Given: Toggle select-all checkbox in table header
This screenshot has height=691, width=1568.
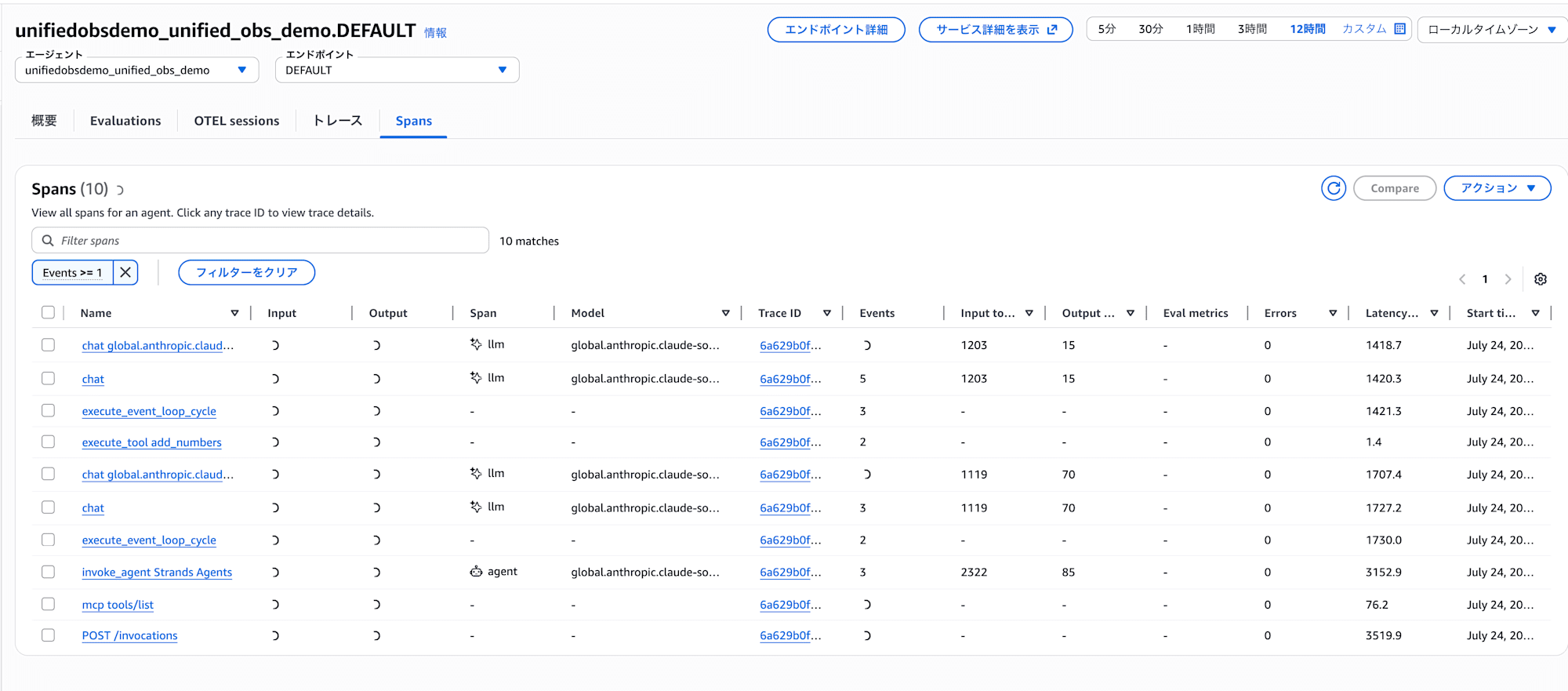Looking at the screenshot, I should [x=48, y=312].
